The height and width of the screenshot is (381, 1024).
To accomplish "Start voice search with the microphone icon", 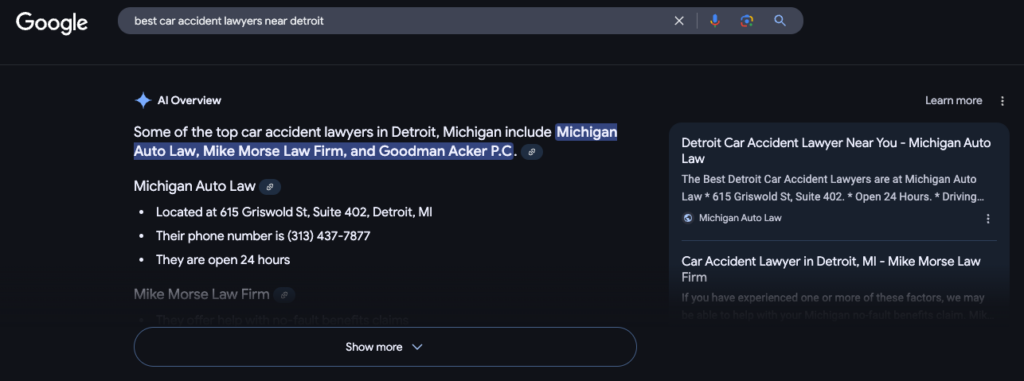I will point(715,21).
